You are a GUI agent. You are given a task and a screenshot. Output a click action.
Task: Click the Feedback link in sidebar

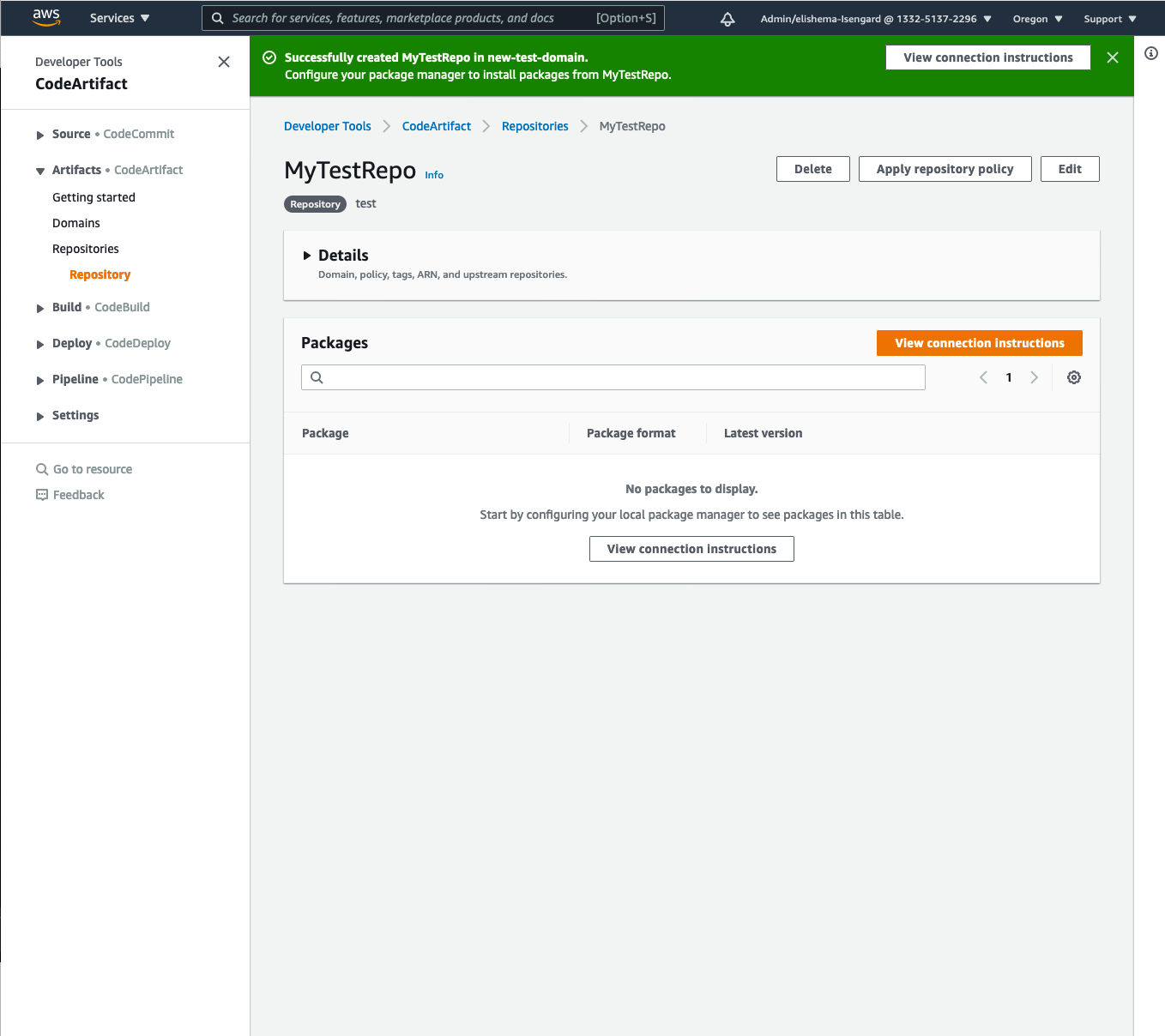tap(79, 495)
